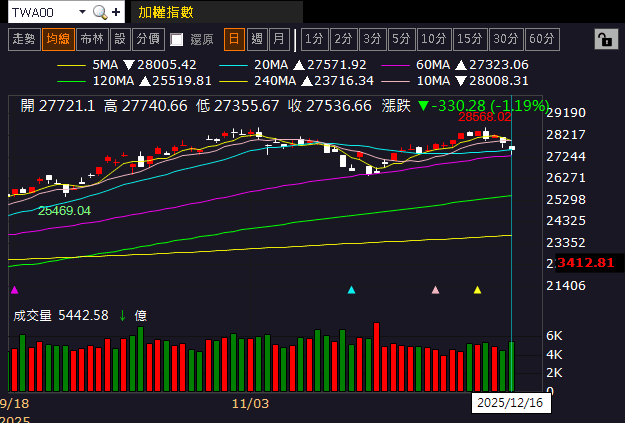The image size is (625, 423).
Task: Switch to 布林 Bollinger view
Action: (92, 39)
